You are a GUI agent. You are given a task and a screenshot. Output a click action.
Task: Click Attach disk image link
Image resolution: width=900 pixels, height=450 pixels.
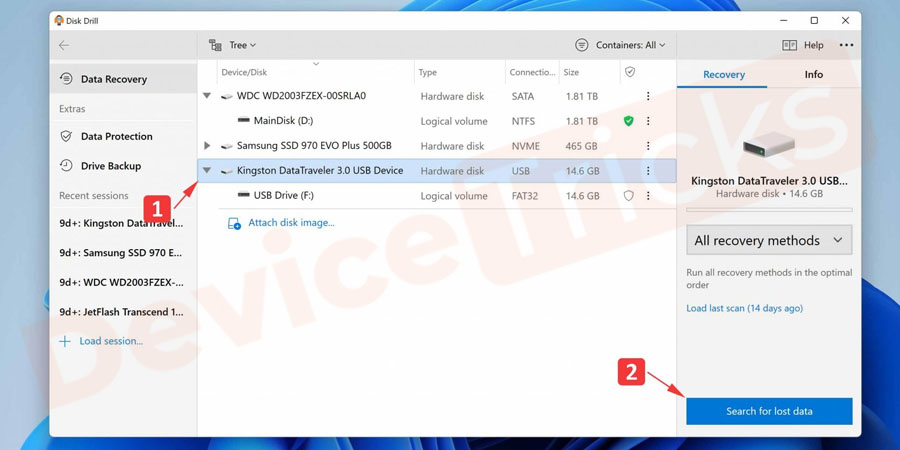pos(291,223)
